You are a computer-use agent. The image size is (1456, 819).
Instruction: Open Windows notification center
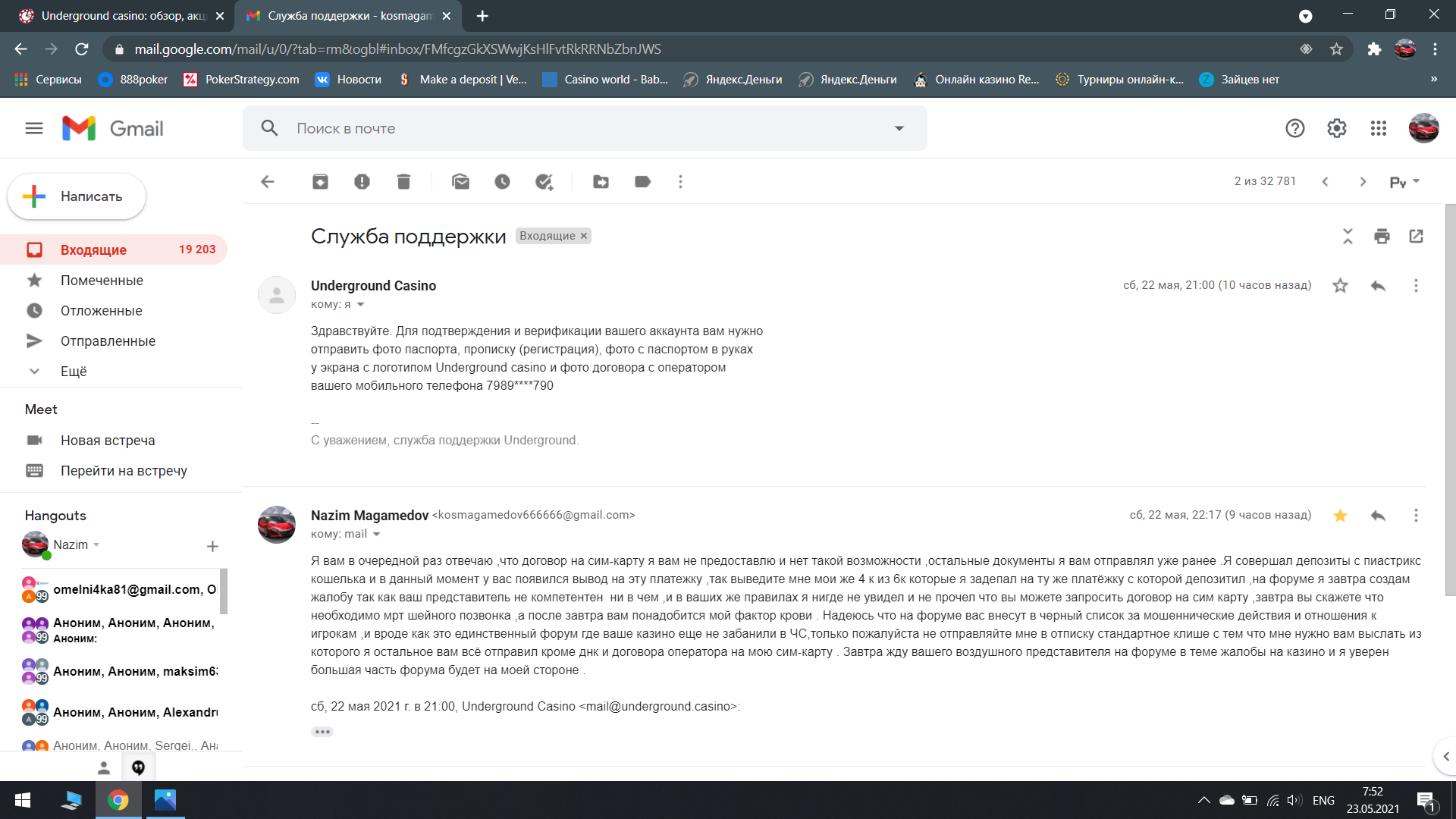click(x=1426, y=801)
